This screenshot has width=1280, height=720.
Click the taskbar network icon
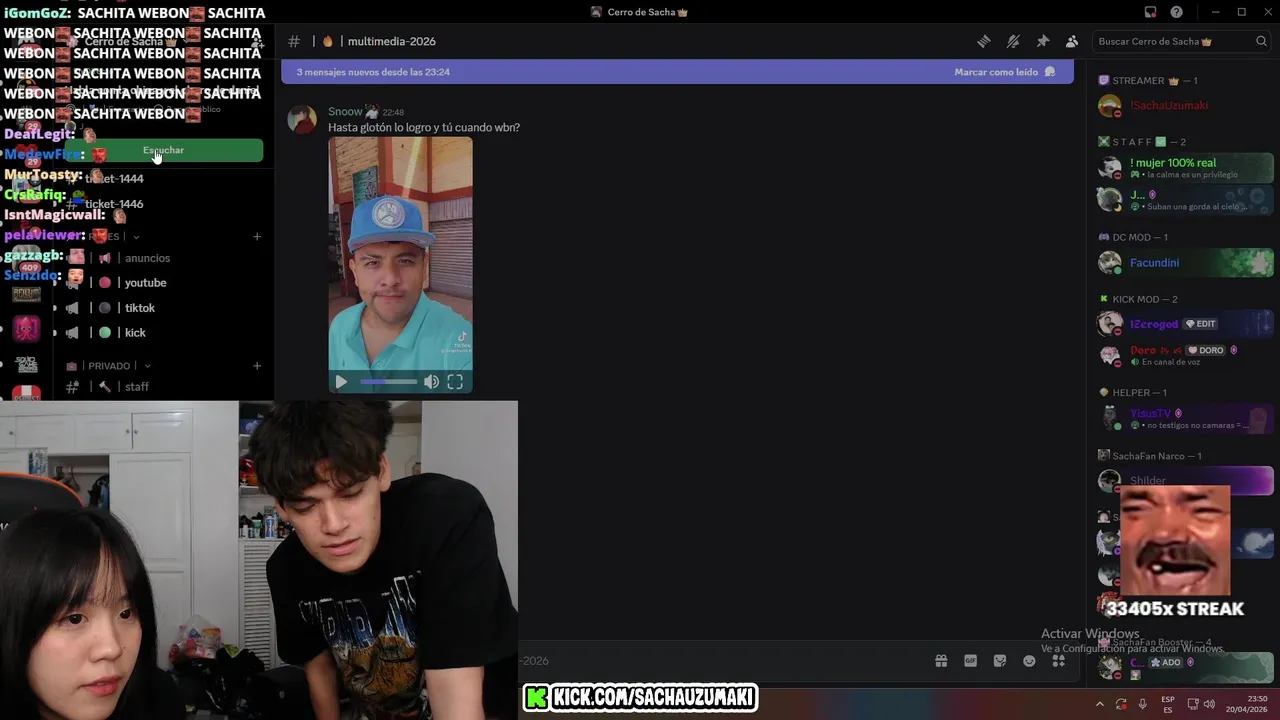click(1193, 704)
